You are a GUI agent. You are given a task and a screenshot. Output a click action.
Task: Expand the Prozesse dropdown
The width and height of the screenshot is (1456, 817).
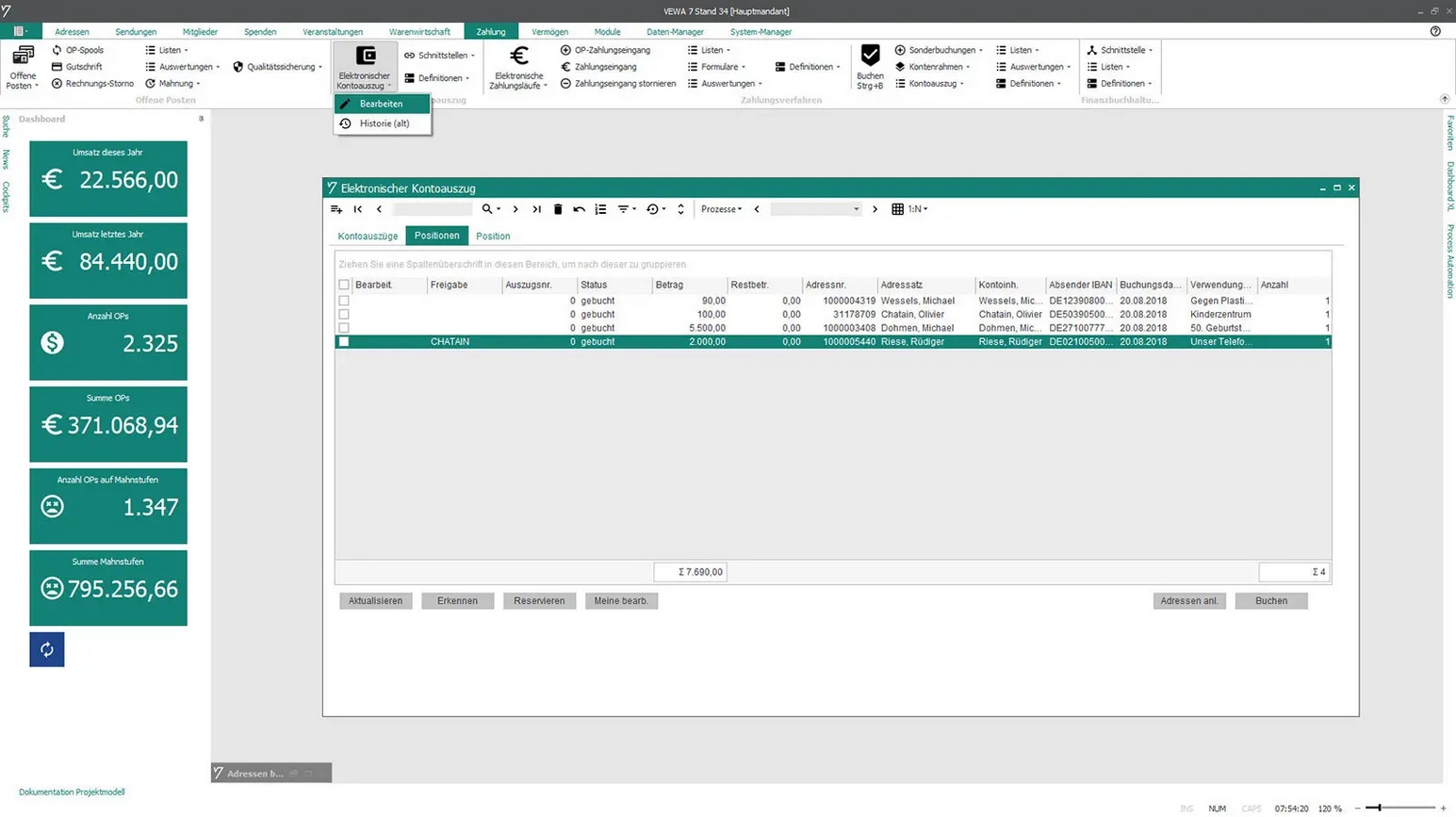[x=721, y=209]
